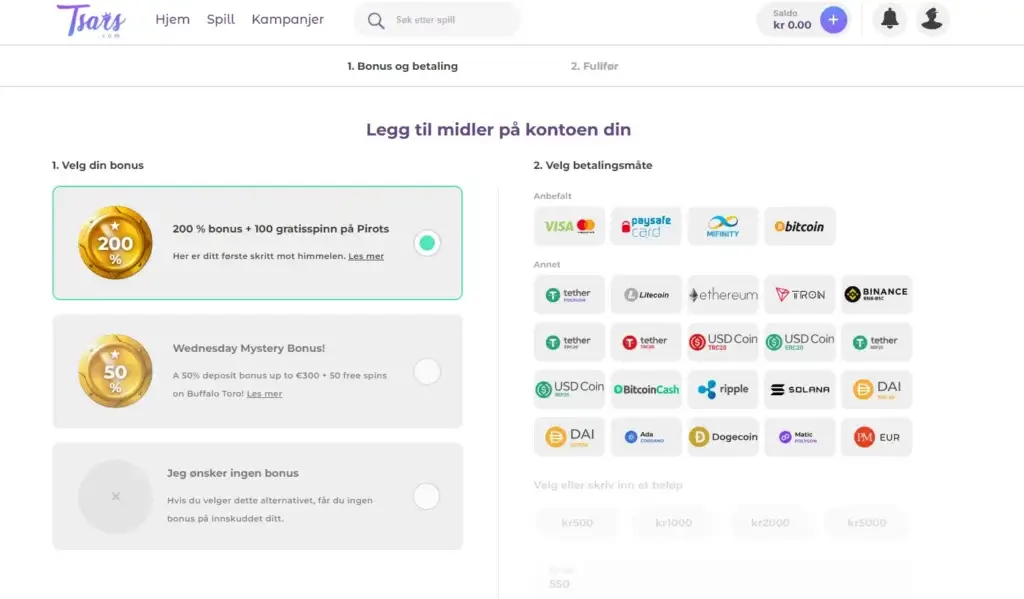The height and width of the screenshot is (599, 1024).
Task: Select Wednesday Mystery Bonus radio button
Action: pyautogui.click(x=427, y=372)
